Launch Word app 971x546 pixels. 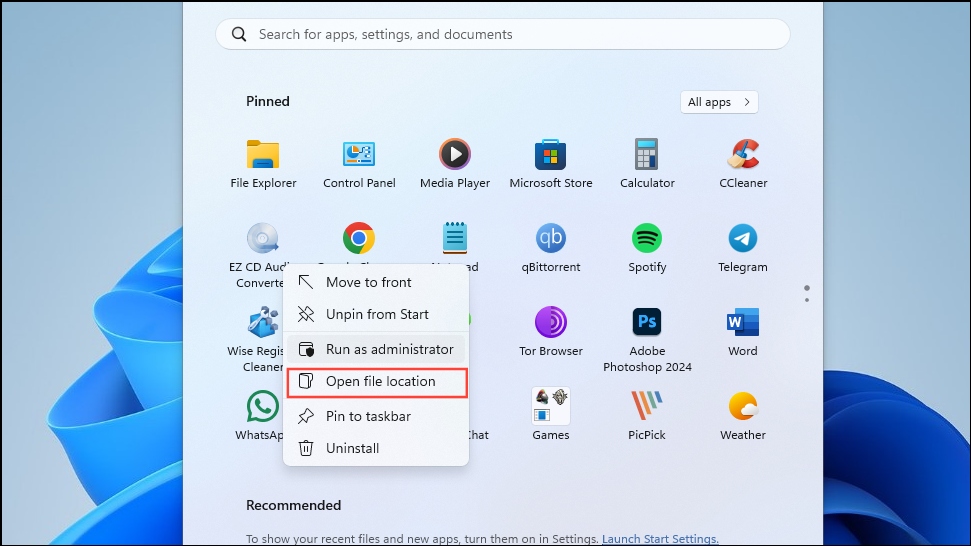[743, 332]
